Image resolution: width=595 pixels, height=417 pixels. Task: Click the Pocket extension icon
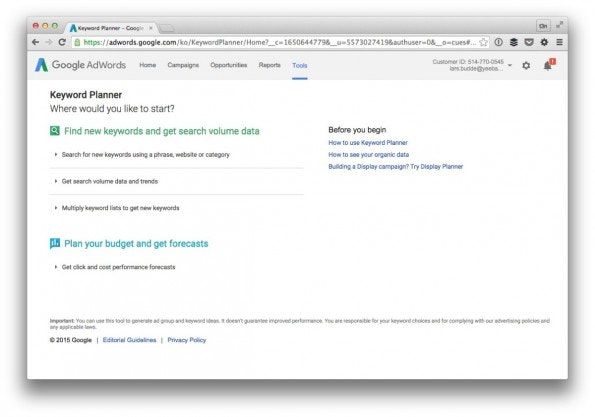529,42
